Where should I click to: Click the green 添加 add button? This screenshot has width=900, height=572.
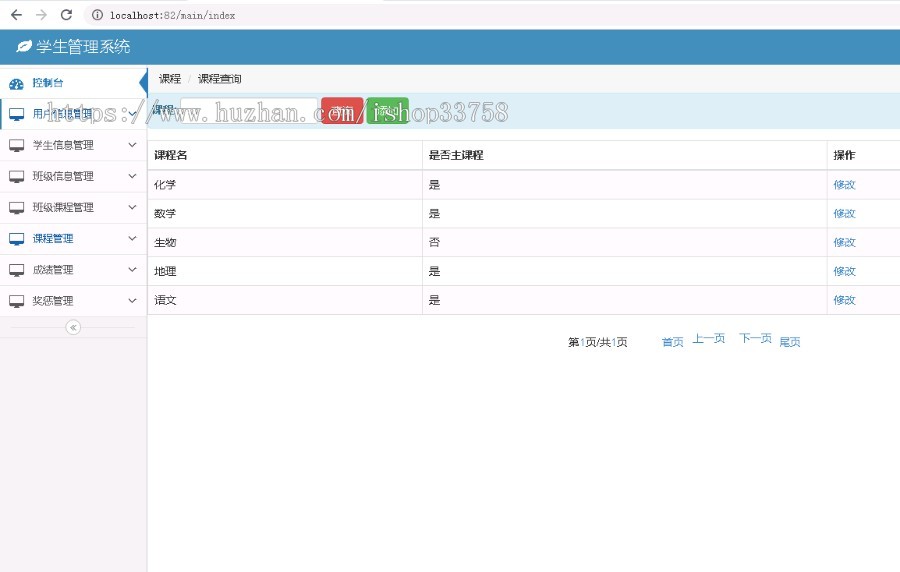387,111
